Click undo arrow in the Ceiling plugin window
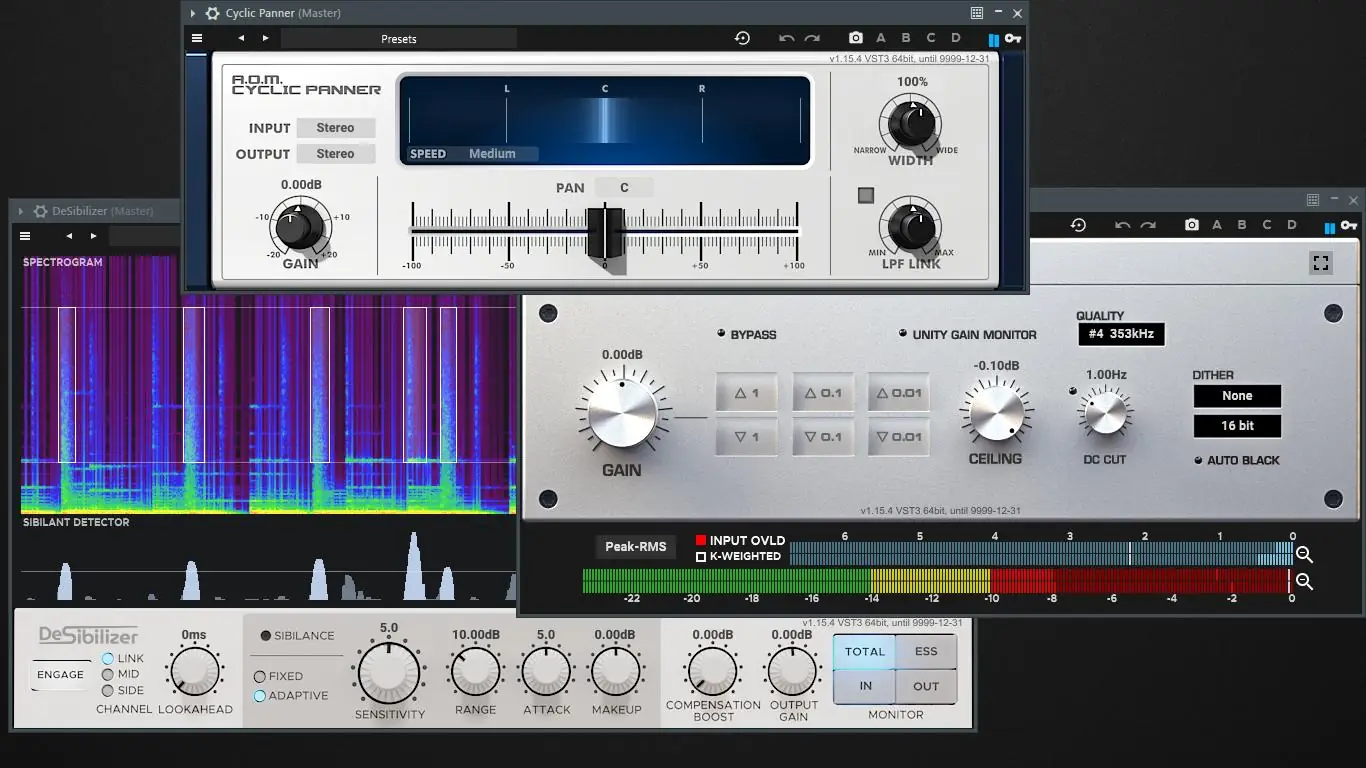The image size is (1366, 768). (1123, 225)
